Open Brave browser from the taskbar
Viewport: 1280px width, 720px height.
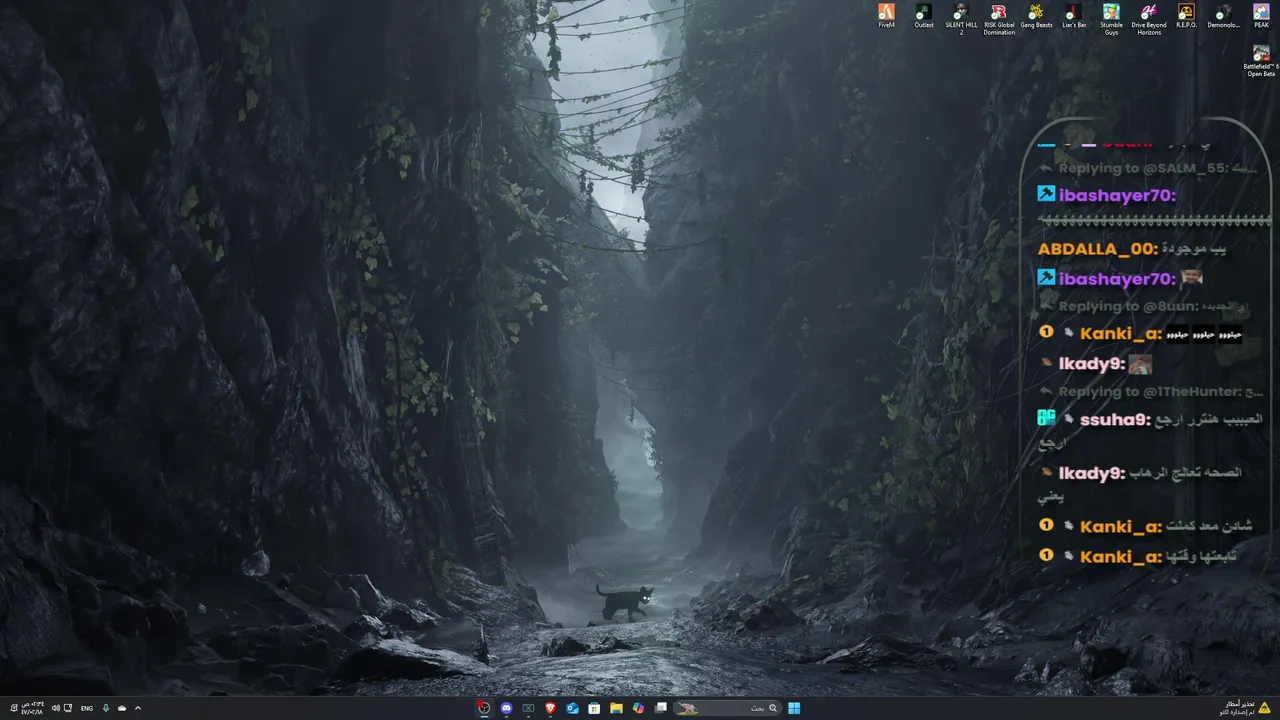(x=550, y=708)
